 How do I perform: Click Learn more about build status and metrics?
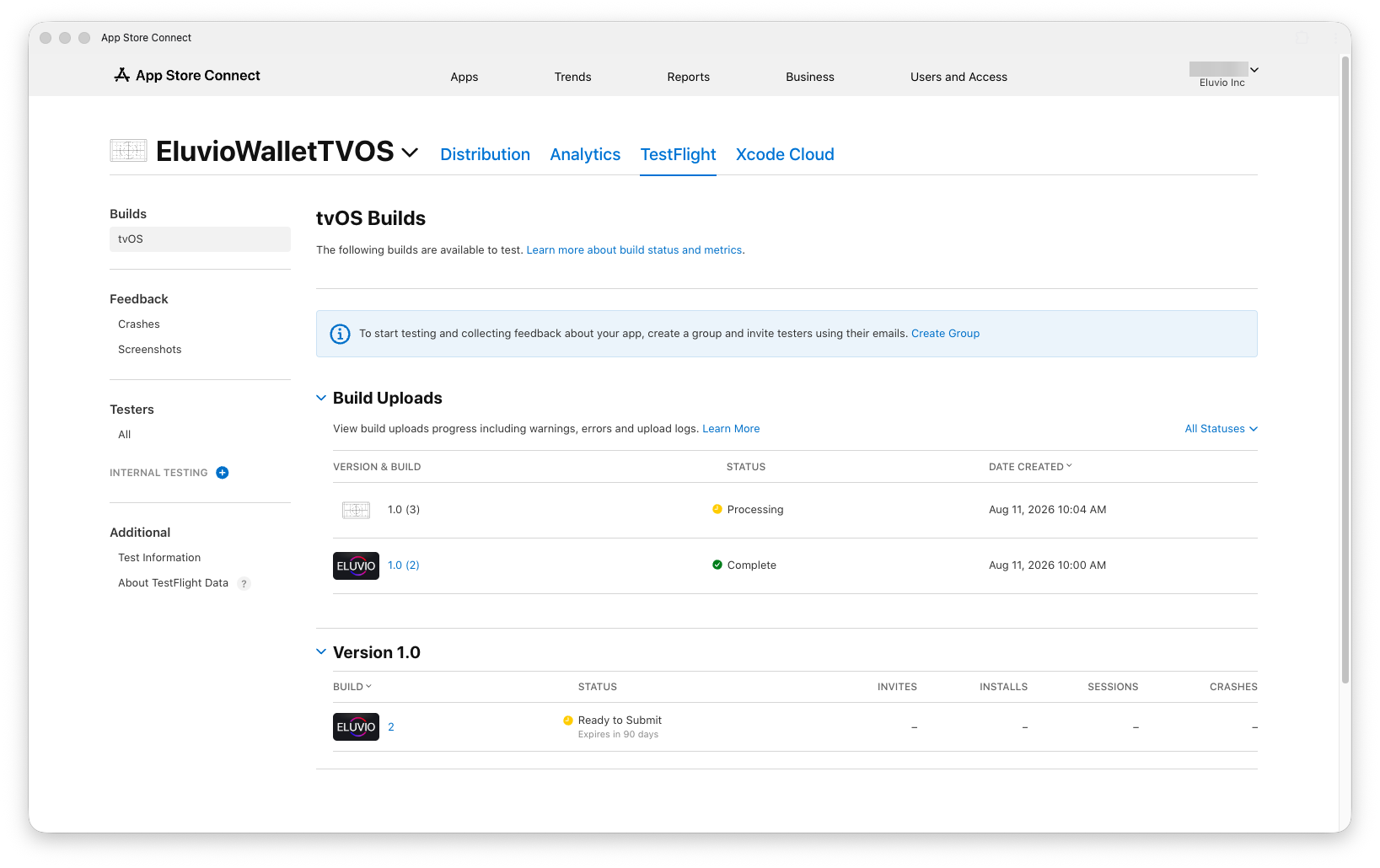pos(634,250)
